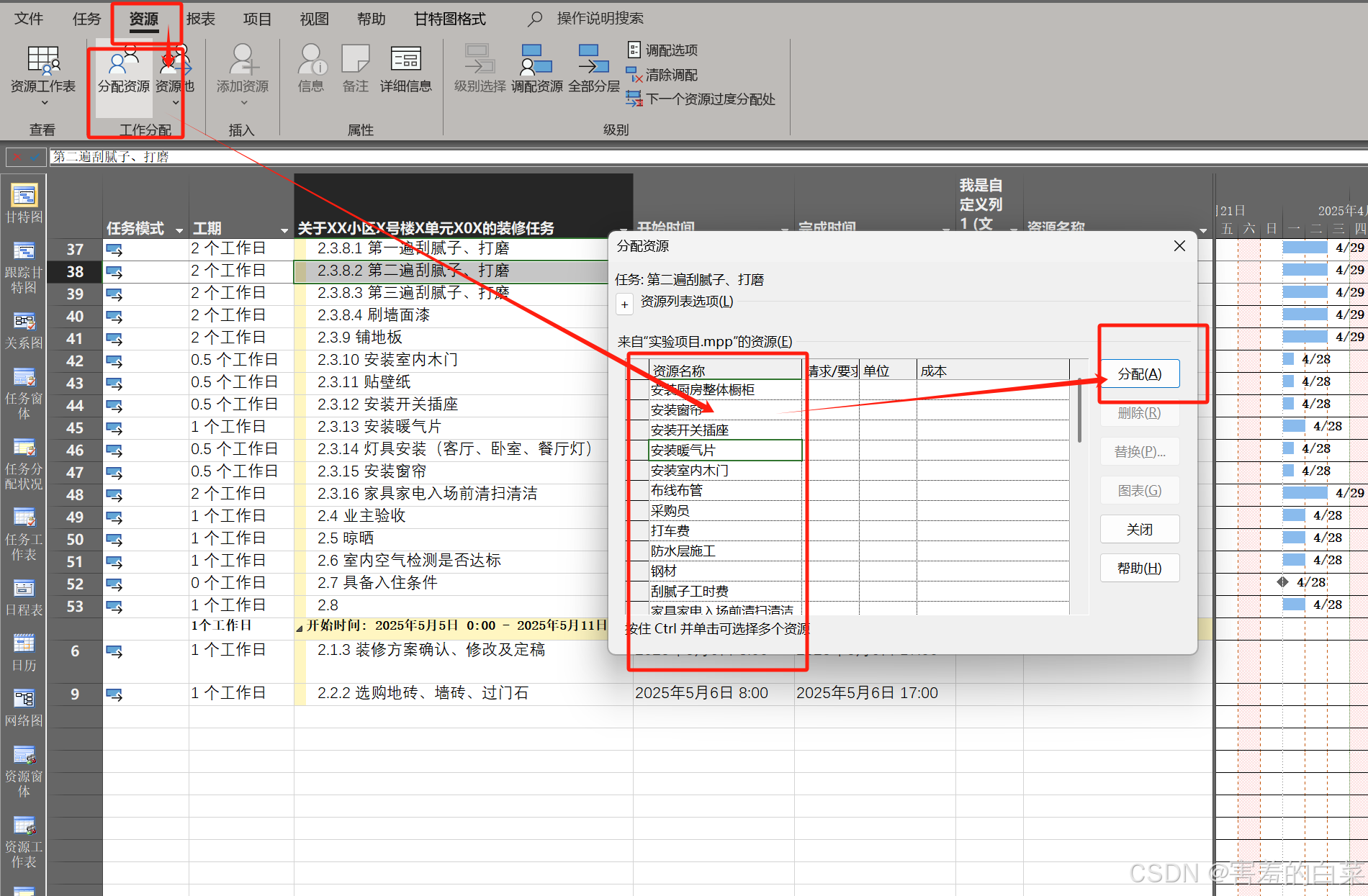
Task: Select 打车费 resource row
Action: click(725, 531)
